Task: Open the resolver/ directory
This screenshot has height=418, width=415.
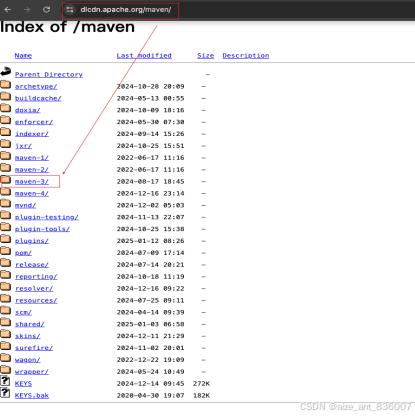Action: pos(34,289)
